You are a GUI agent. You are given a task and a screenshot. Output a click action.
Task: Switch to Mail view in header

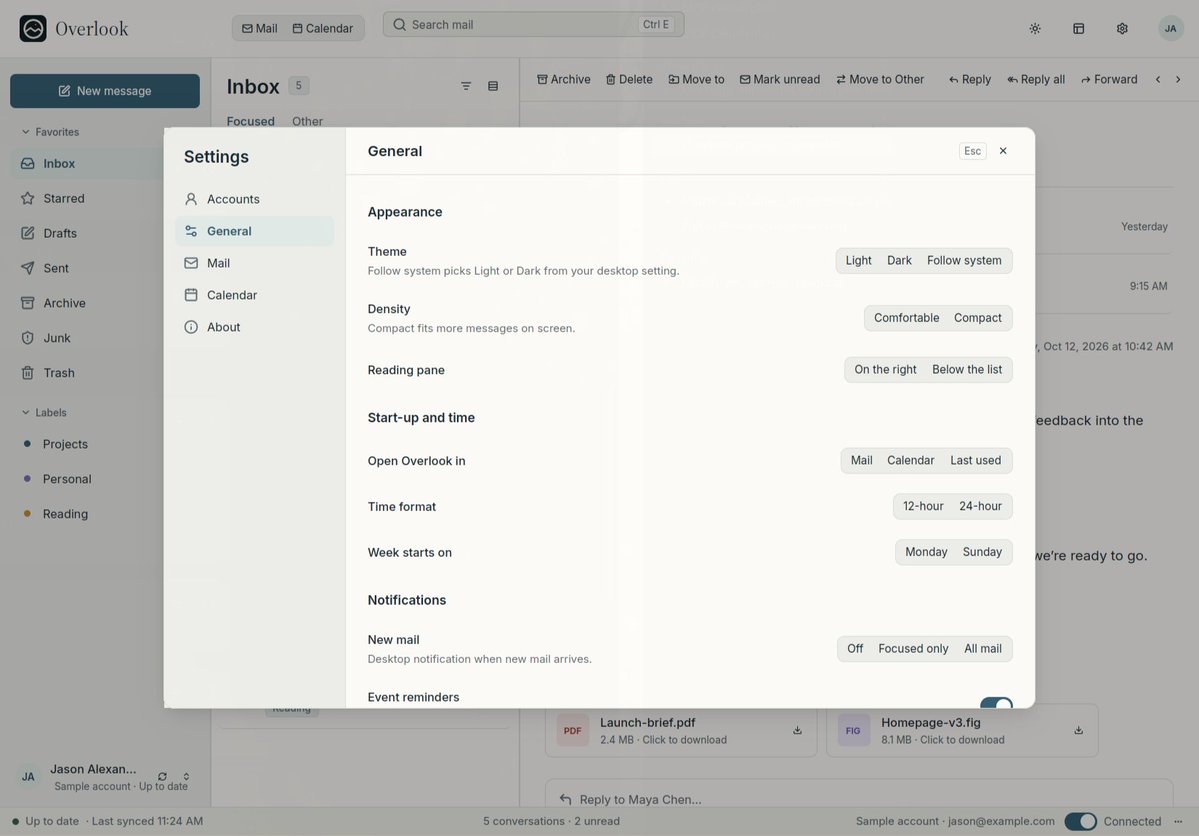pyautogui.click(x=259, y=28)
